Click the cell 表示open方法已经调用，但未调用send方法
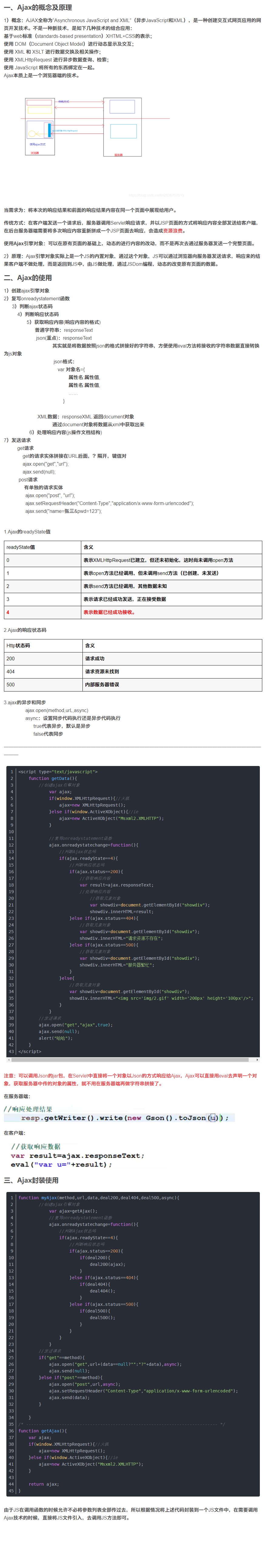This screenshot has width=265, height=1568. coord(172,573)
